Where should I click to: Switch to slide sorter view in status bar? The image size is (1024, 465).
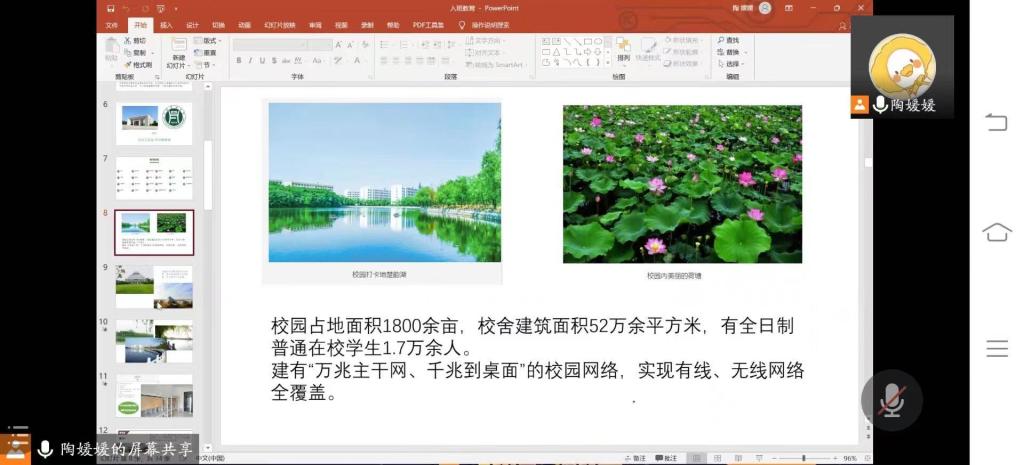(715, 458)
